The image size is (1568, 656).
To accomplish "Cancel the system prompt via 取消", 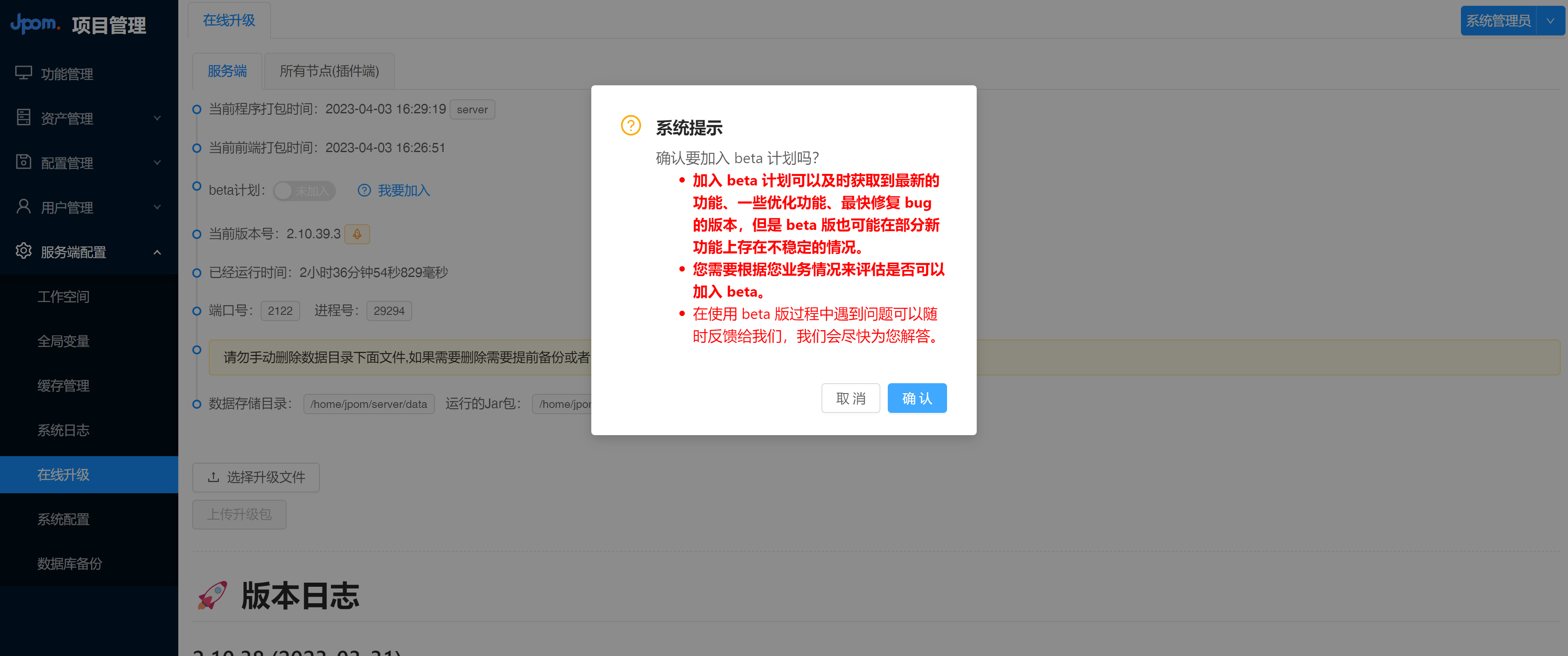I will pyautogui.click(x=850, y=398).
